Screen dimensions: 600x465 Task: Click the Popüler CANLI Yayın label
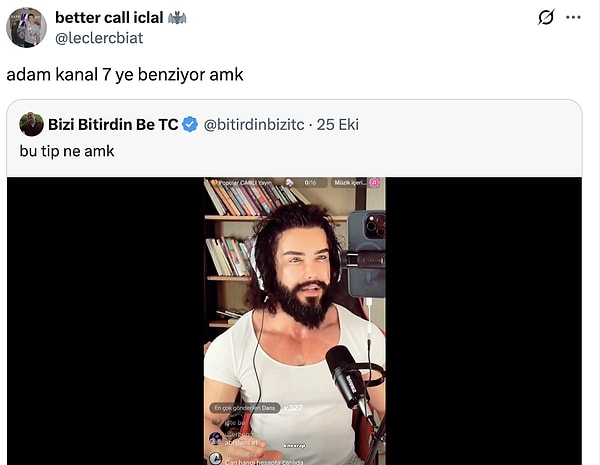pyautogui.click(x=244, y=183)
